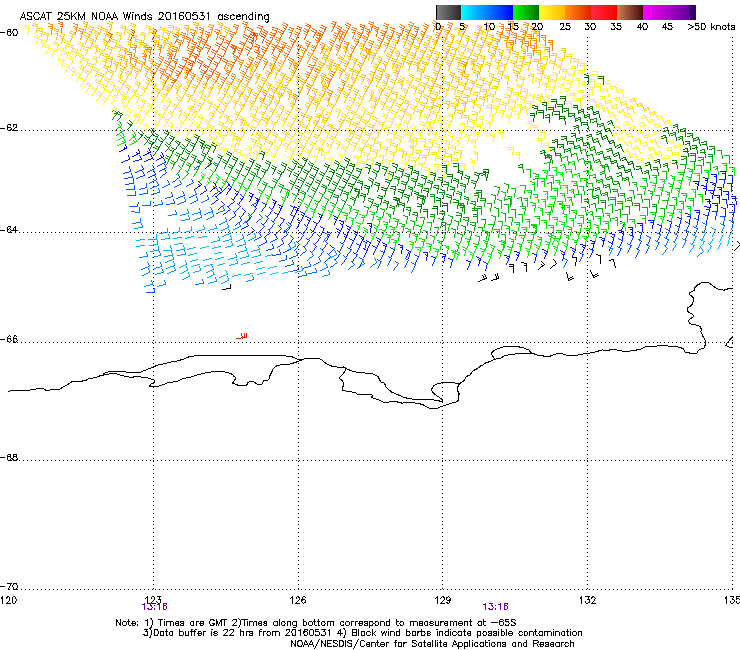Pick the red 30-35 knots legend swatch

click(x=604, y=12)
